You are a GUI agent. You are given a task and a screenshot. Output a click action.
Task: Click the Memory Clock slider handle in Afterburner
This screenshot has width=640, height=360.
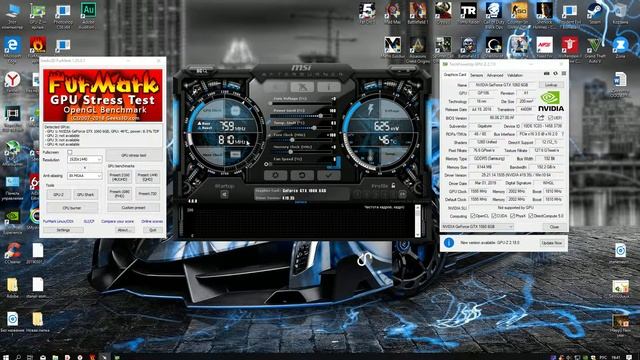(291, 152)
